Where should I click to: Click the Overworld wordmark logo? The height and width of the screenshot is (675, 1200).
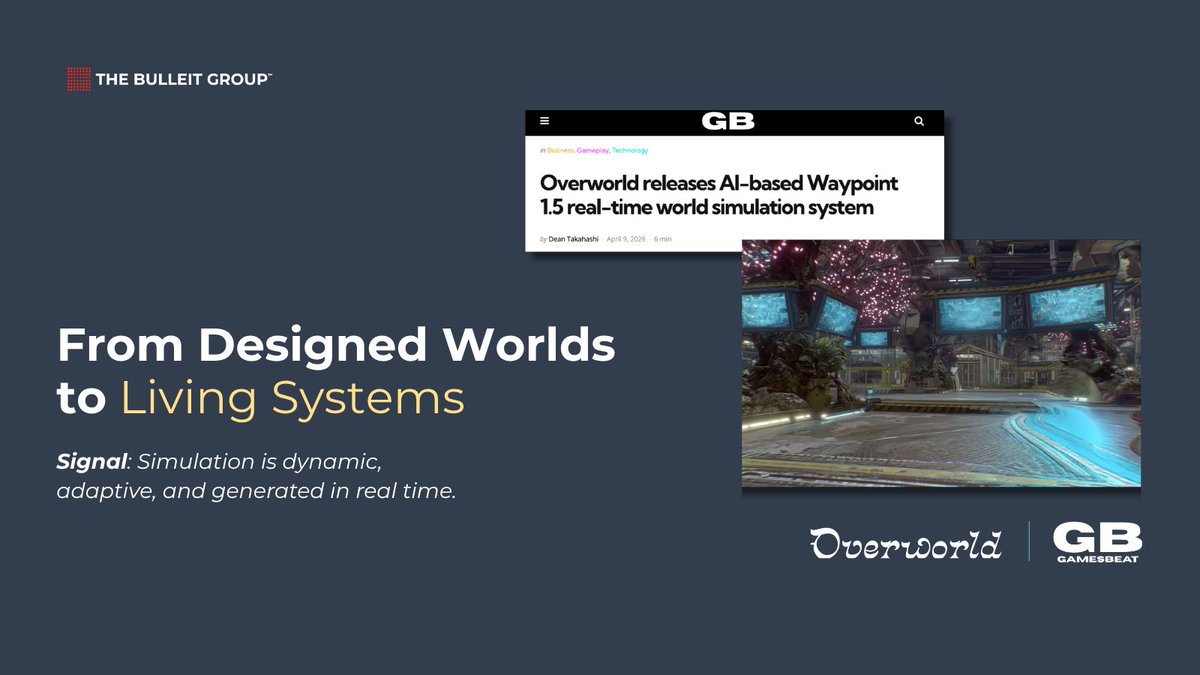click(906, 543)
